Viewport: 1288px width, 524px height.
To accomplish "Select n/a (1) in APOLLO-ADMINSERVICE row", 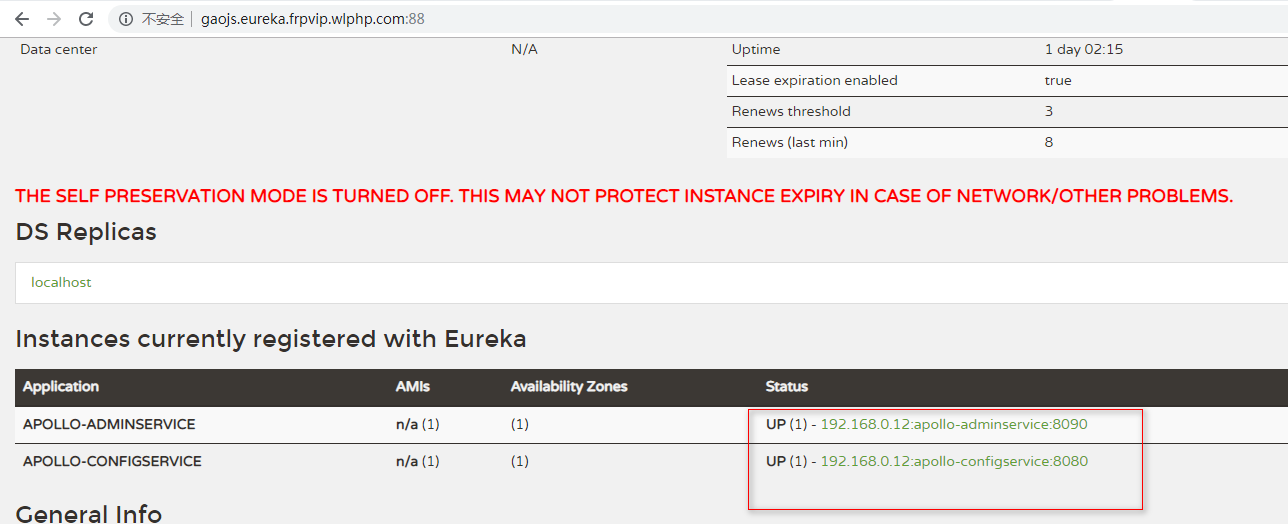I will [x=418, y=424].
